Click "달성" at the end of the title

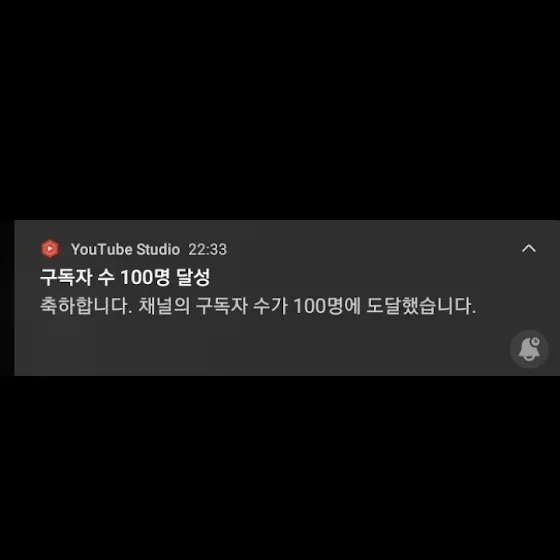pos(193,277)
